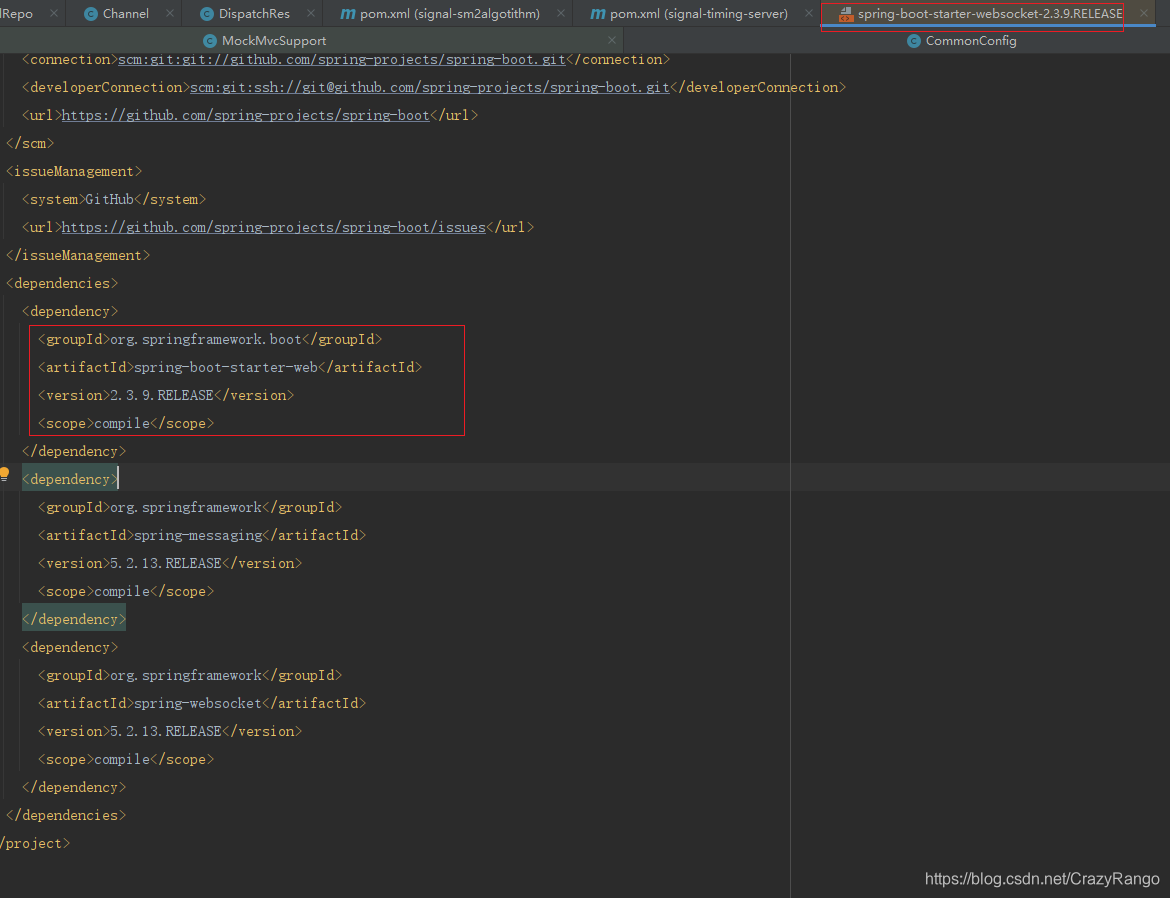Close the MockMvcSupport tab
This screenshot has height=898, width=1170.
[x=611, y=41]
